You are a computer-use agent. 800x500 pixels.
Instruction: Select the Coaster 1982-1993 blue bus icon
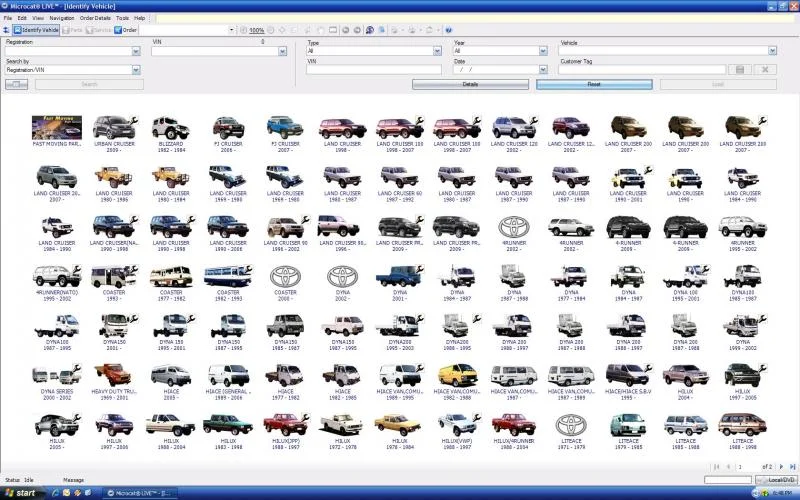(228, 277)
